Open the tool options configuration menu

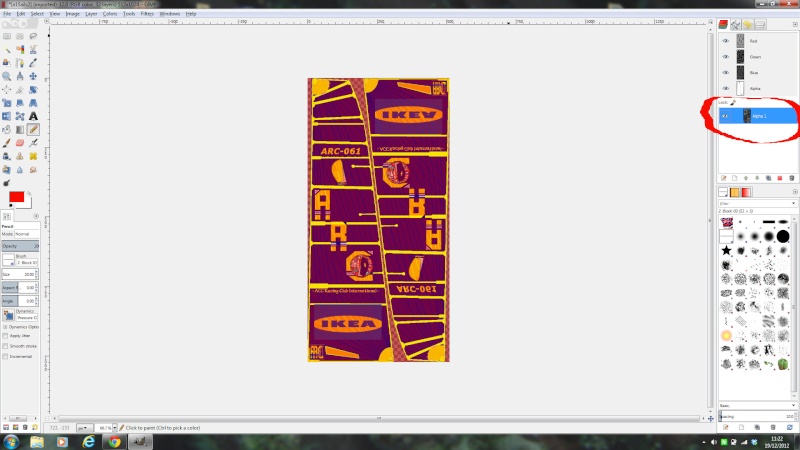[x=36, y=216]
